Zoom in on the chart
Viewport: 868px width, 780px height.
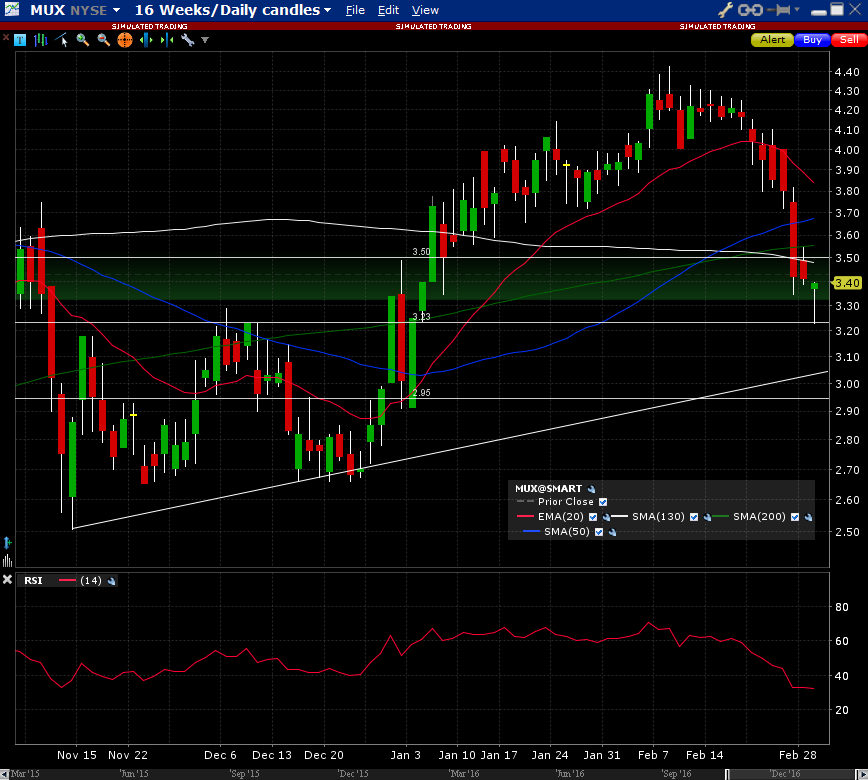(83, 40)
